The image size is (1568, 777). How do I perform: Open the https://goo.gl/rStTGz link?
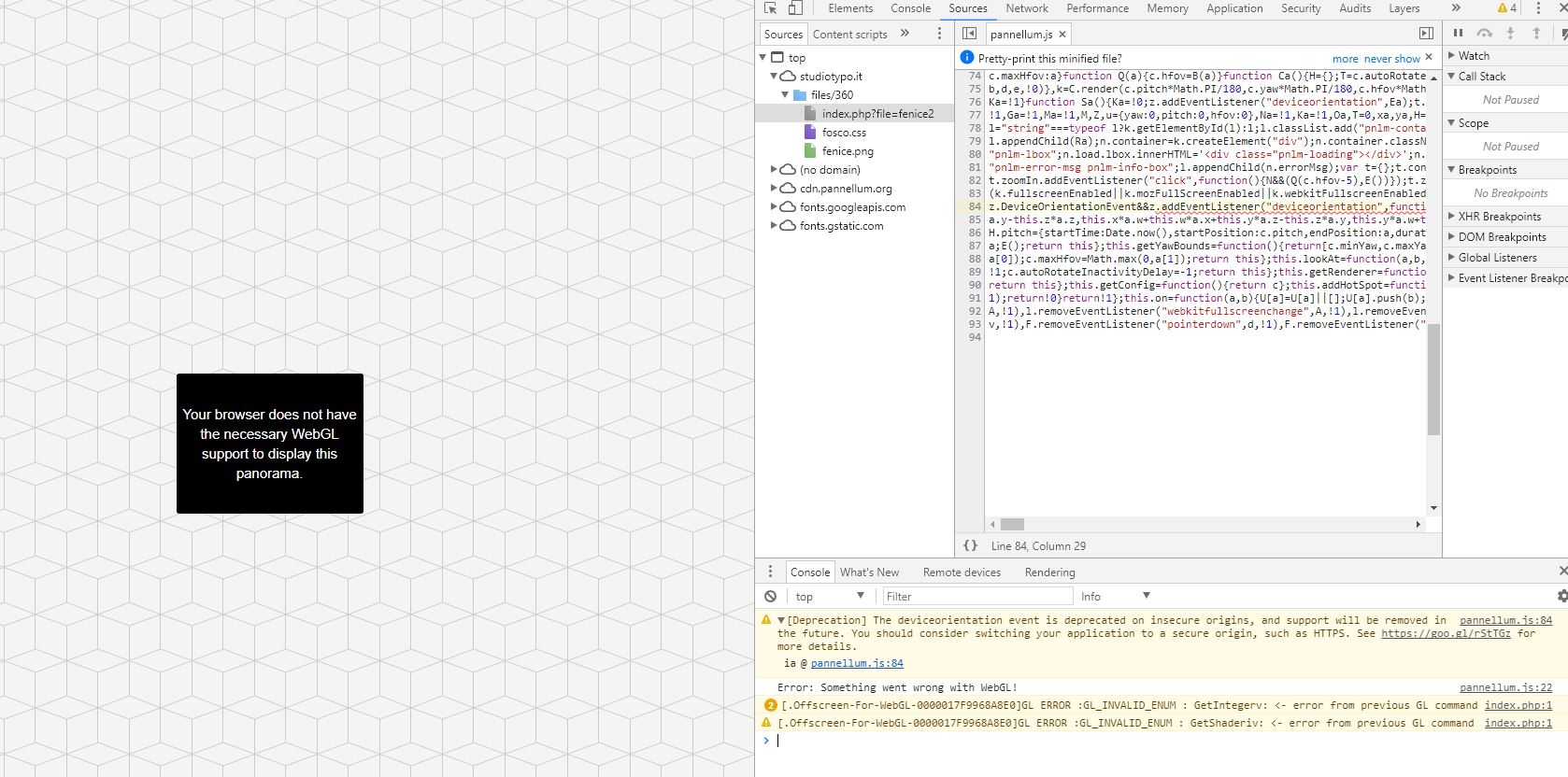pos(1446,633)
